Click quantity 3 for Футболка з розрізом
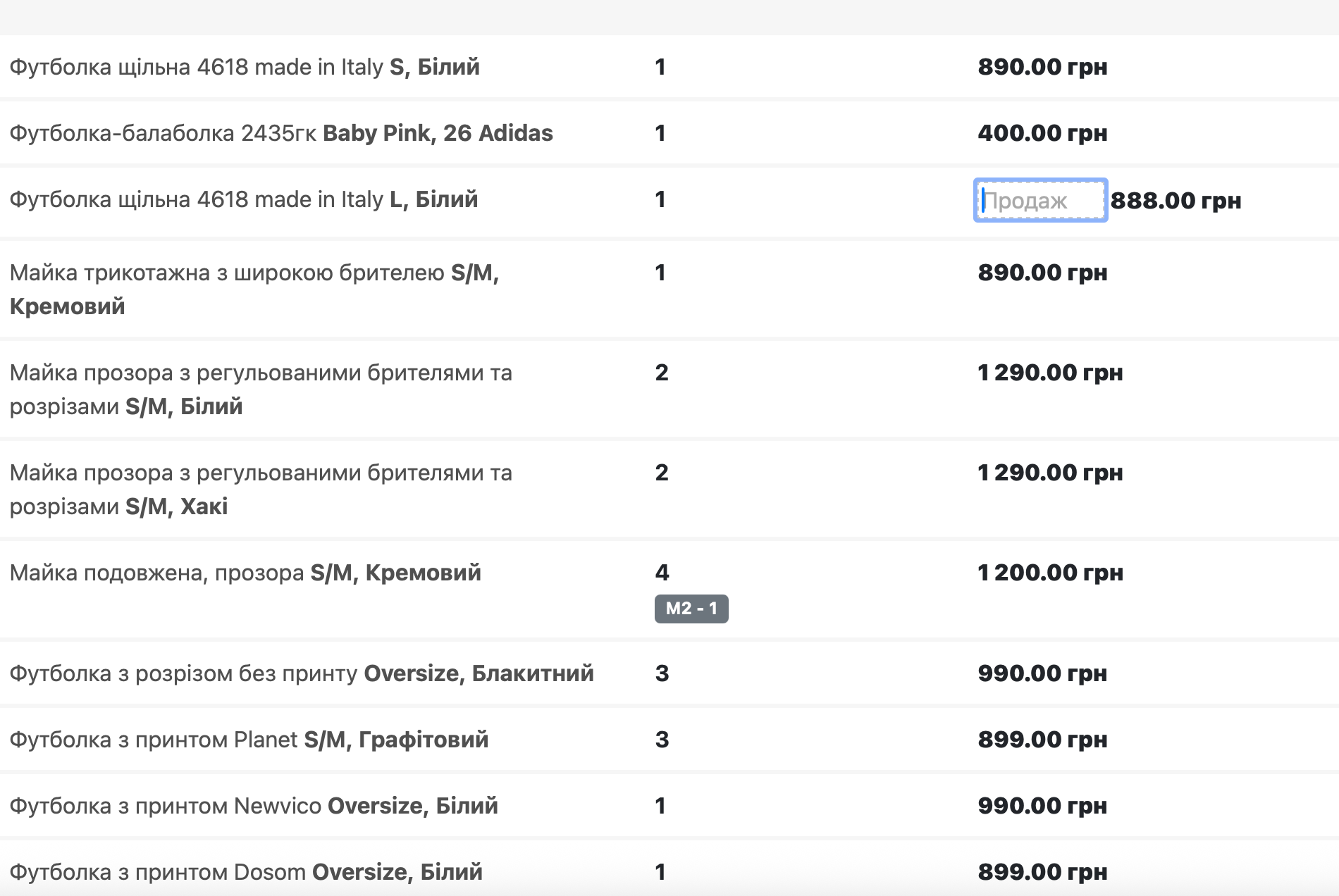Screen dimensions: 1339x896 661,673
